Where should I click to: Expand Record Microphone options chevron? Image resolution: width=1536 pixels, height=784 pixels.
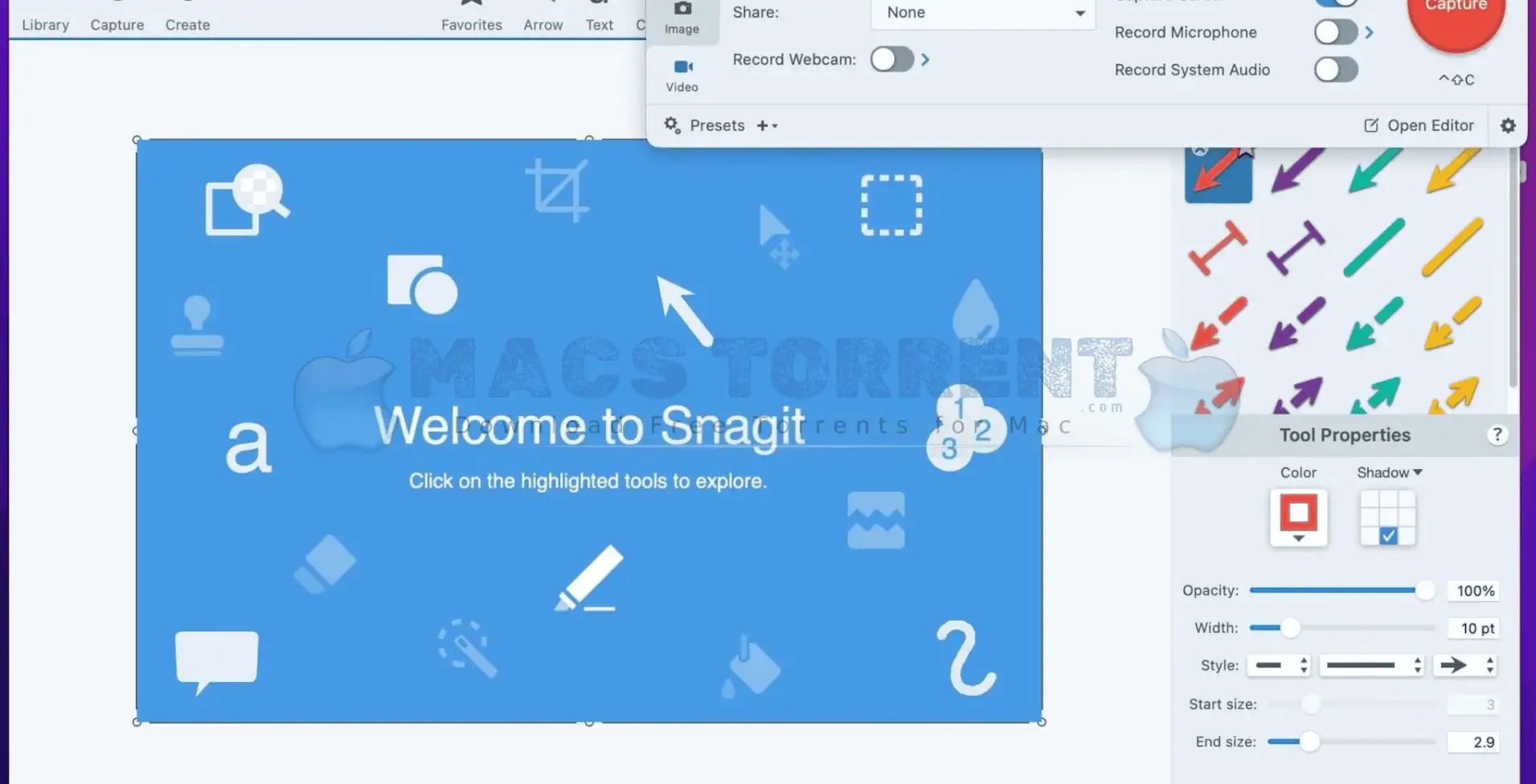[x=1369, y=32]
